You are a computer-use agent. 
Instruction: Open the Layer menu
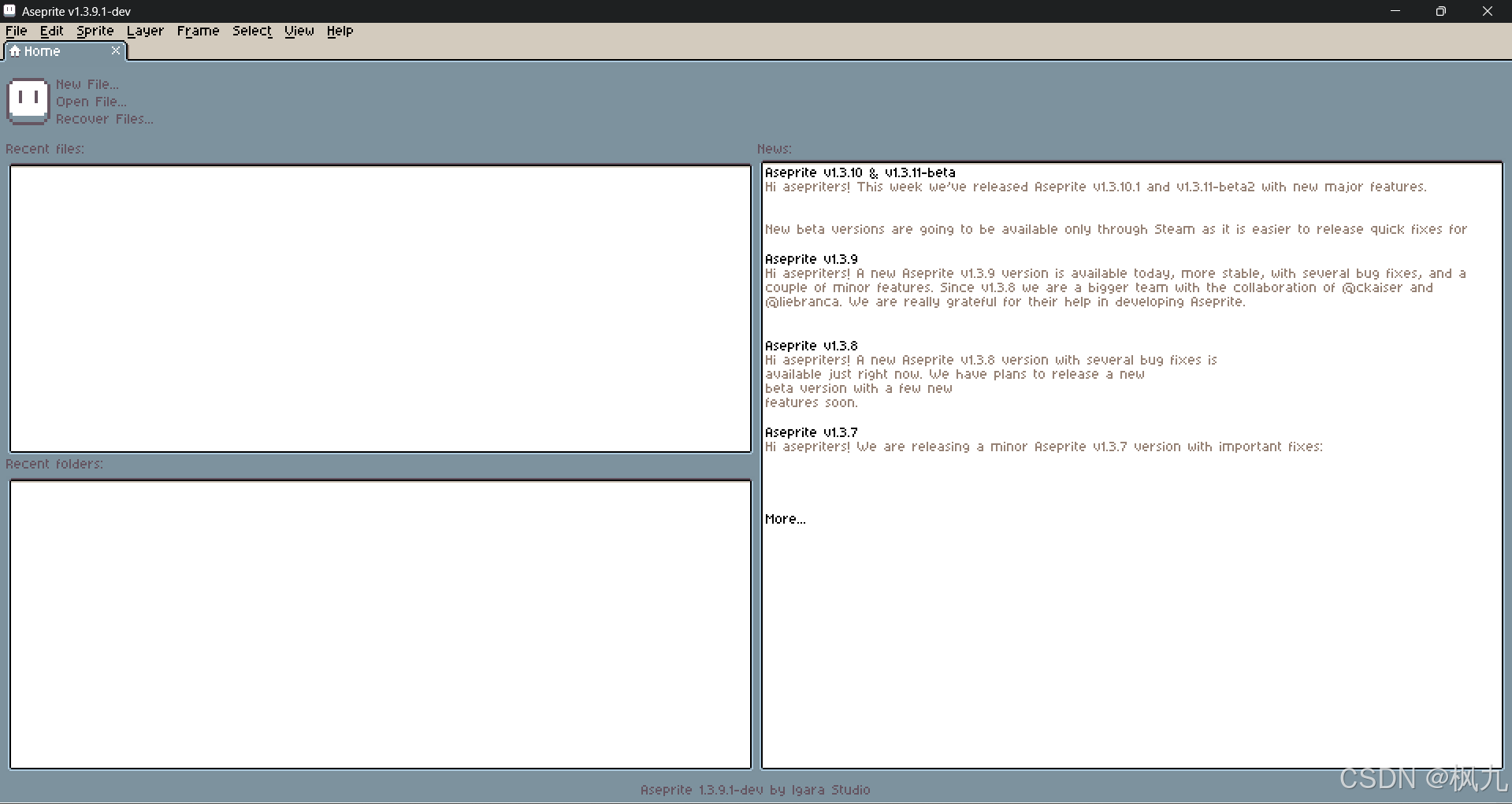(x=145, y=31)
